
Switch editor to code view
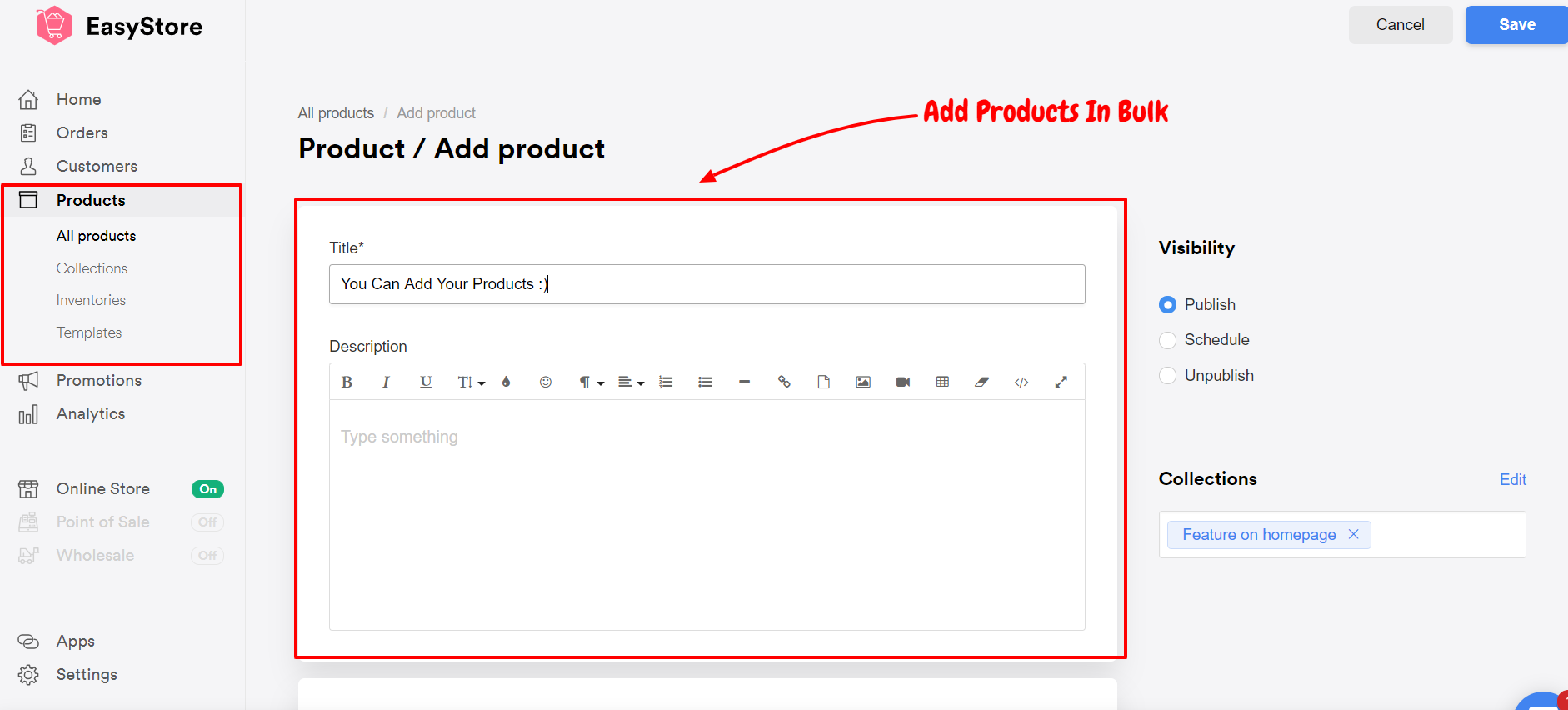click(1021, 382)
